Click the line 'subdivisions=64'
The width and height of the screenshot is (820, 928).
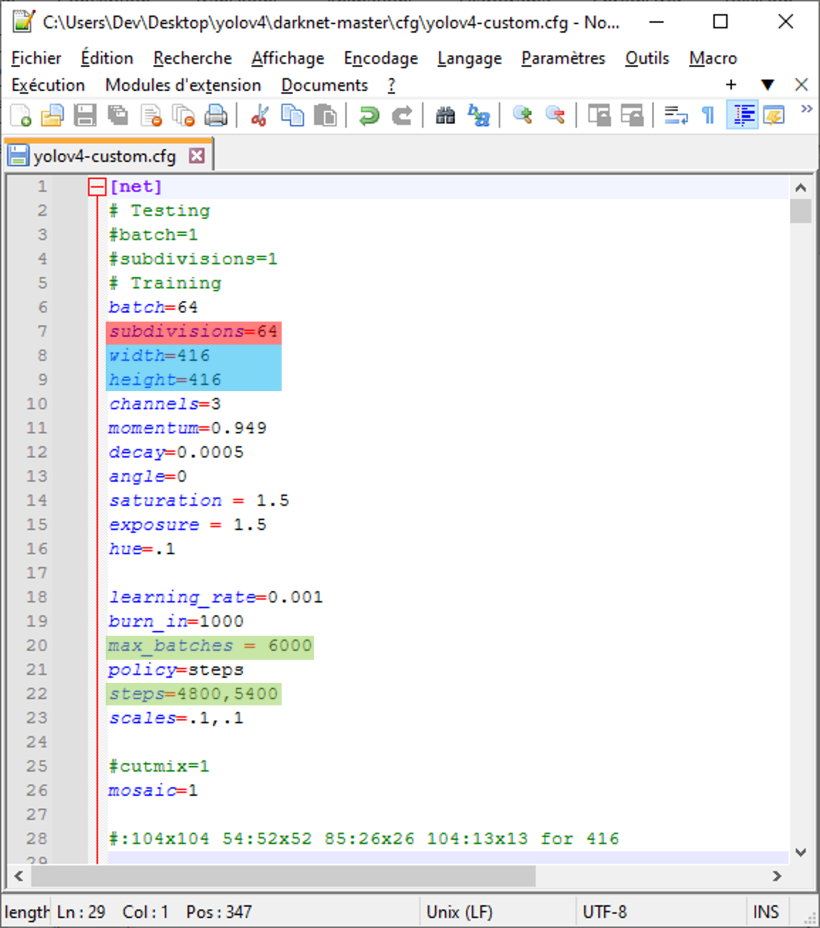click(x=193, y=332)
